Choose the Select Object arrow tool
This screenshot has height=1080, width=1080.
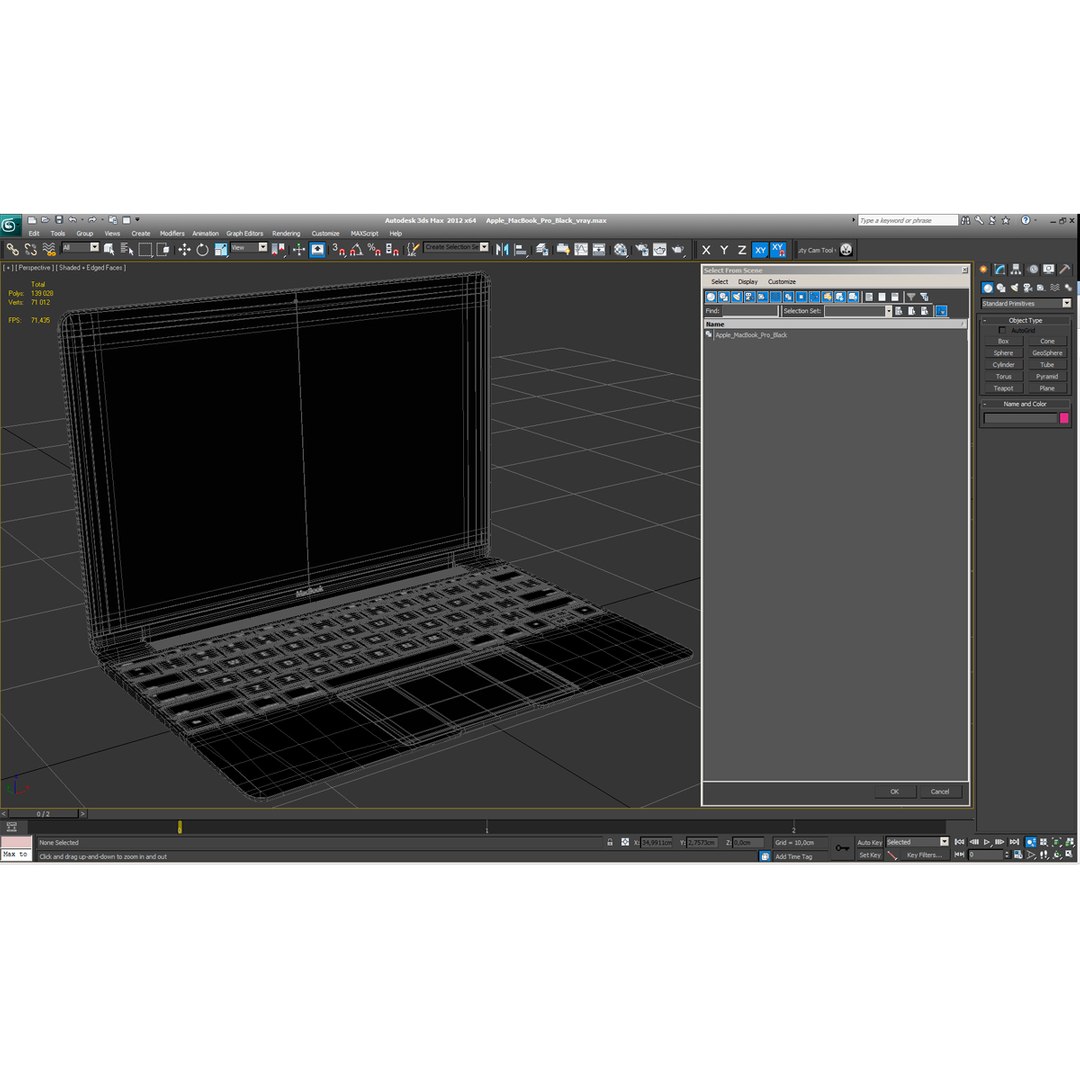[109, 249]
